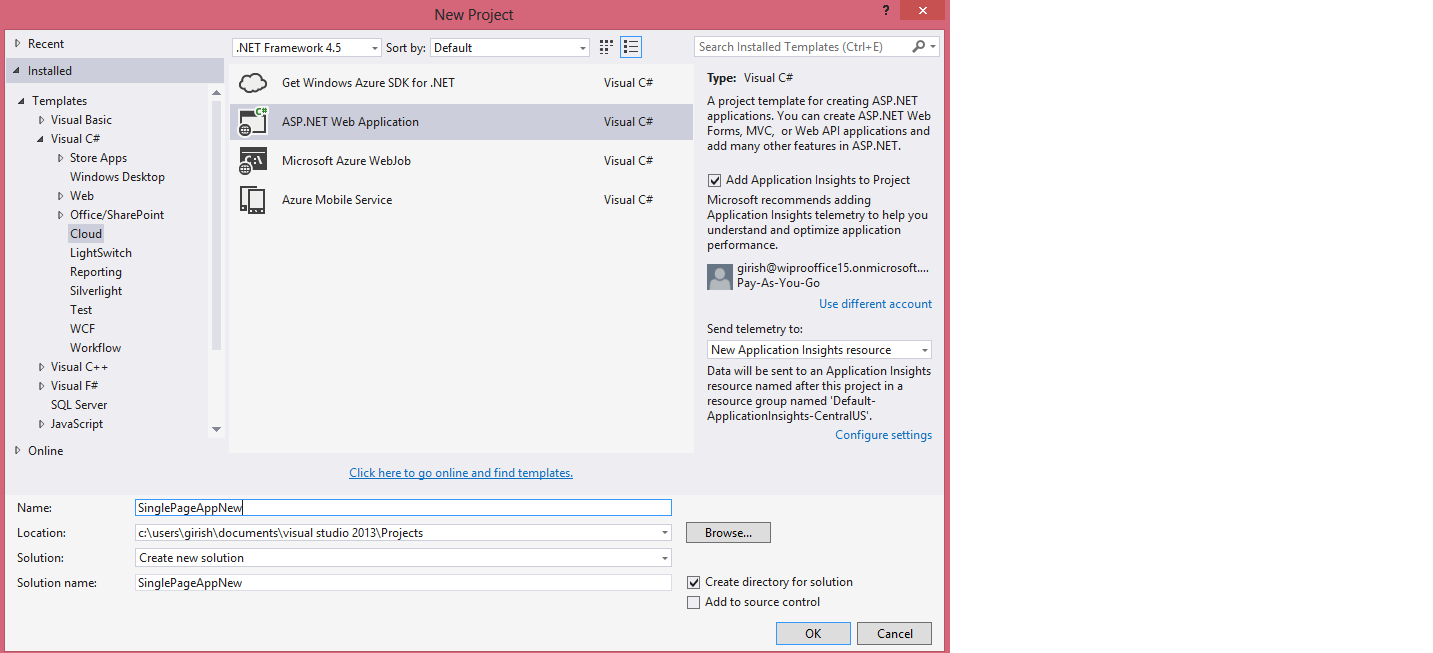The width and height of the screenshot is (1433, 653).
Task: Select the LightSwitch category
Action: (101, 253)
